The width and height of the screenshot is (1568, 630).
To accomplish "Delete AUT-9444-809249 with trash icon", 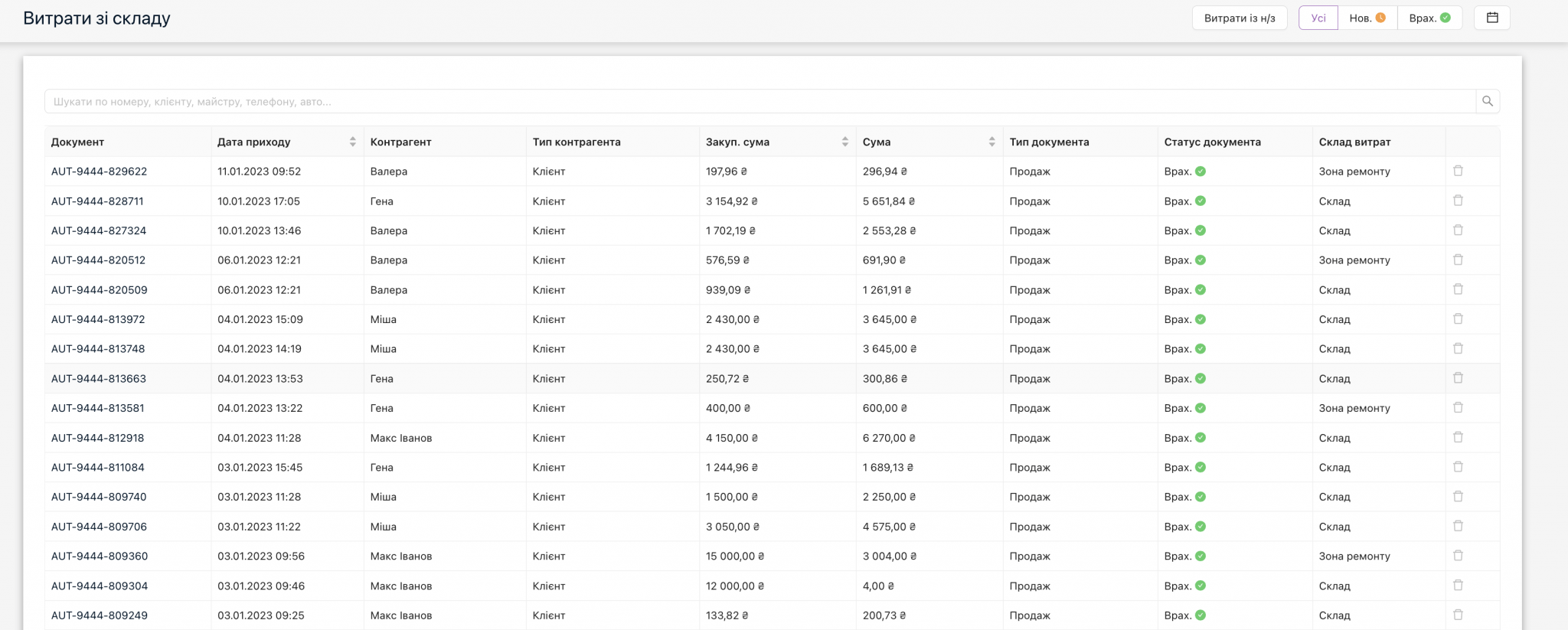I will tap(1458, 615).
